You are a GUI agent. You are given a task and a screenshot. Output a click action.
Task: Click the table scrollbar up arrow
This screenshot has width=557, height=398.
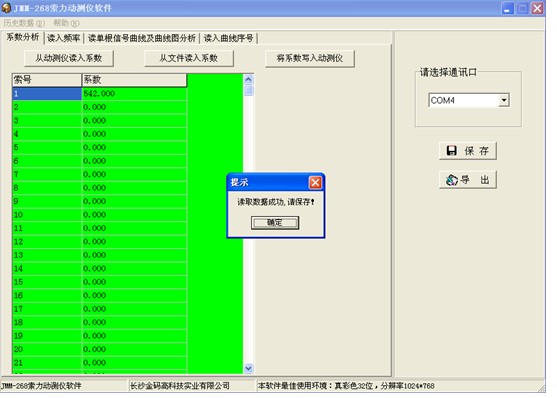[x=249, y=79]
